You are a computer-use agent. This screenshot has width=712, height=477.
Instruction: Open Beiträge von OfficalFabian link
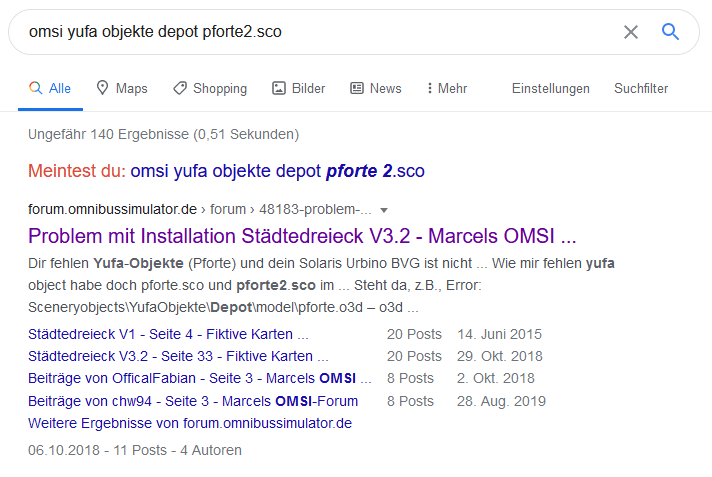click(199, 378)
